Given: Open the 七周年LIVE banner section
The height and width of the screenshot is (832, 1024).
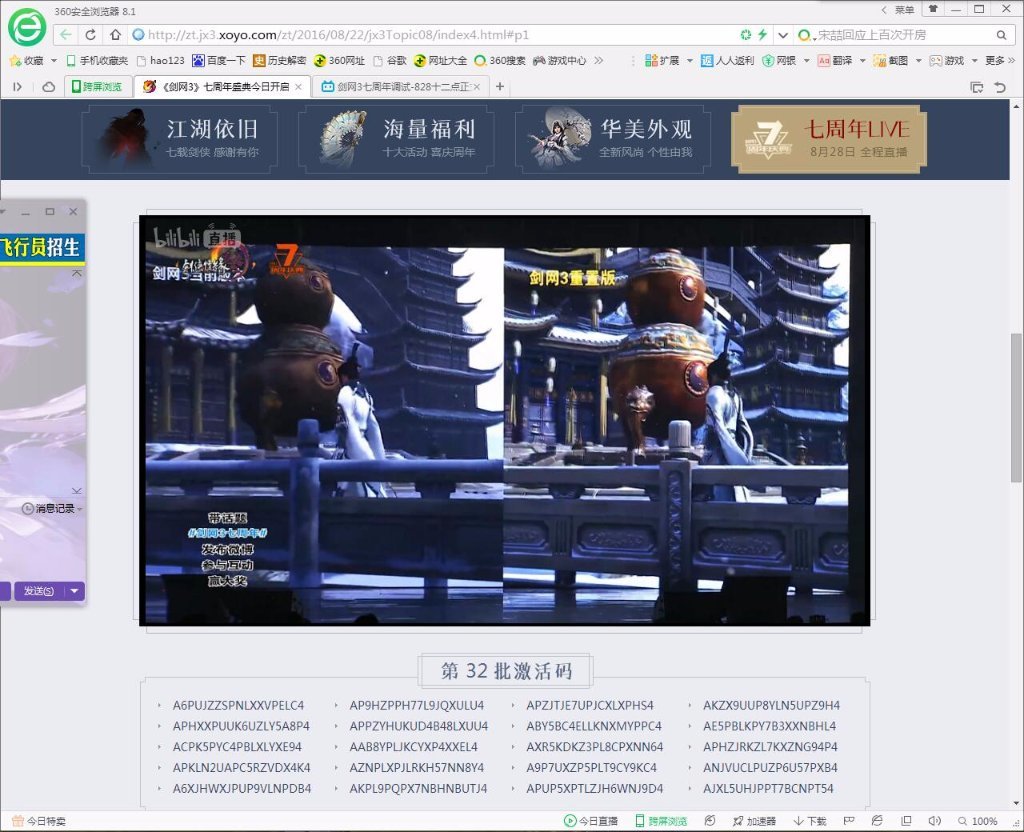Looking at the screenshot, I should coord(829,140).
